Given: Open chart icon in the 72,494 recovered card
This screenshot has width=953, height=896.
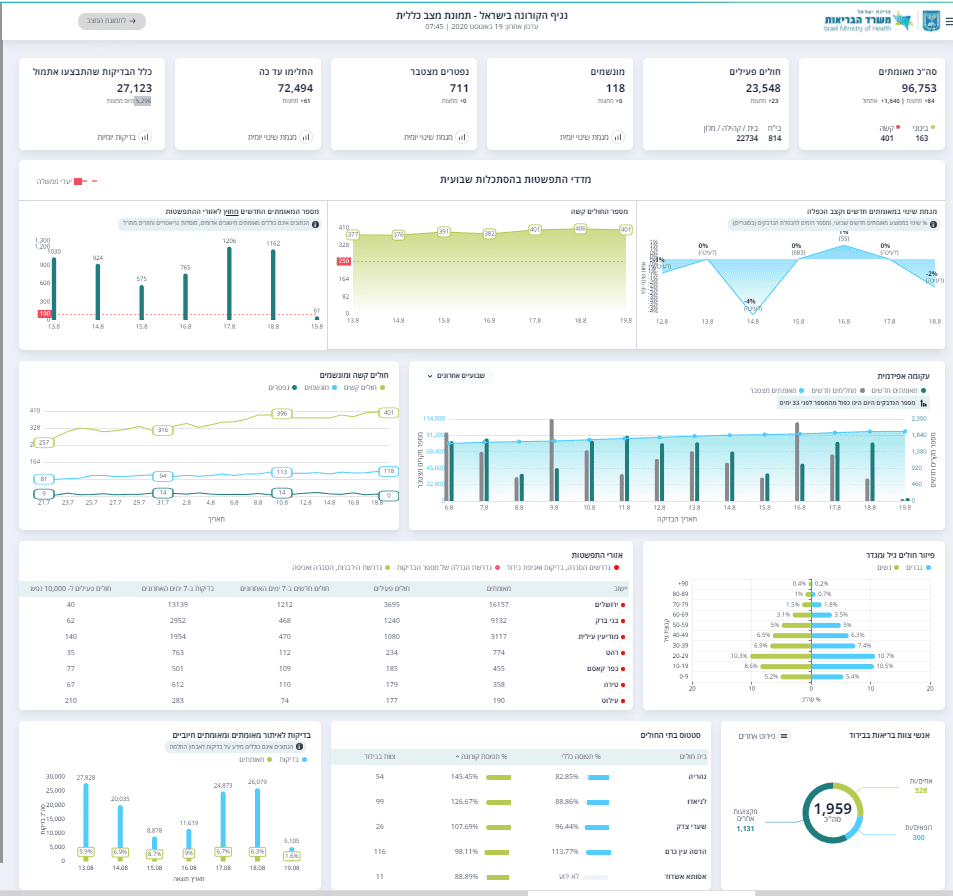Looking at the screenshot, I should coord(306,137).
